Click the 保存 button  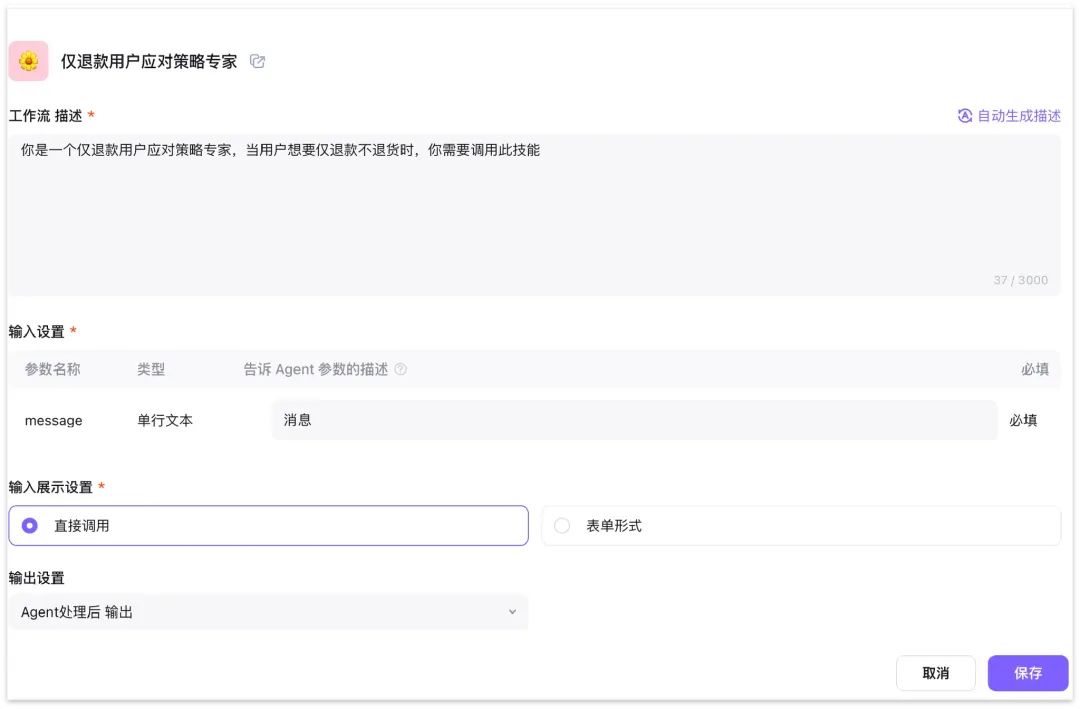(1028, 673)
